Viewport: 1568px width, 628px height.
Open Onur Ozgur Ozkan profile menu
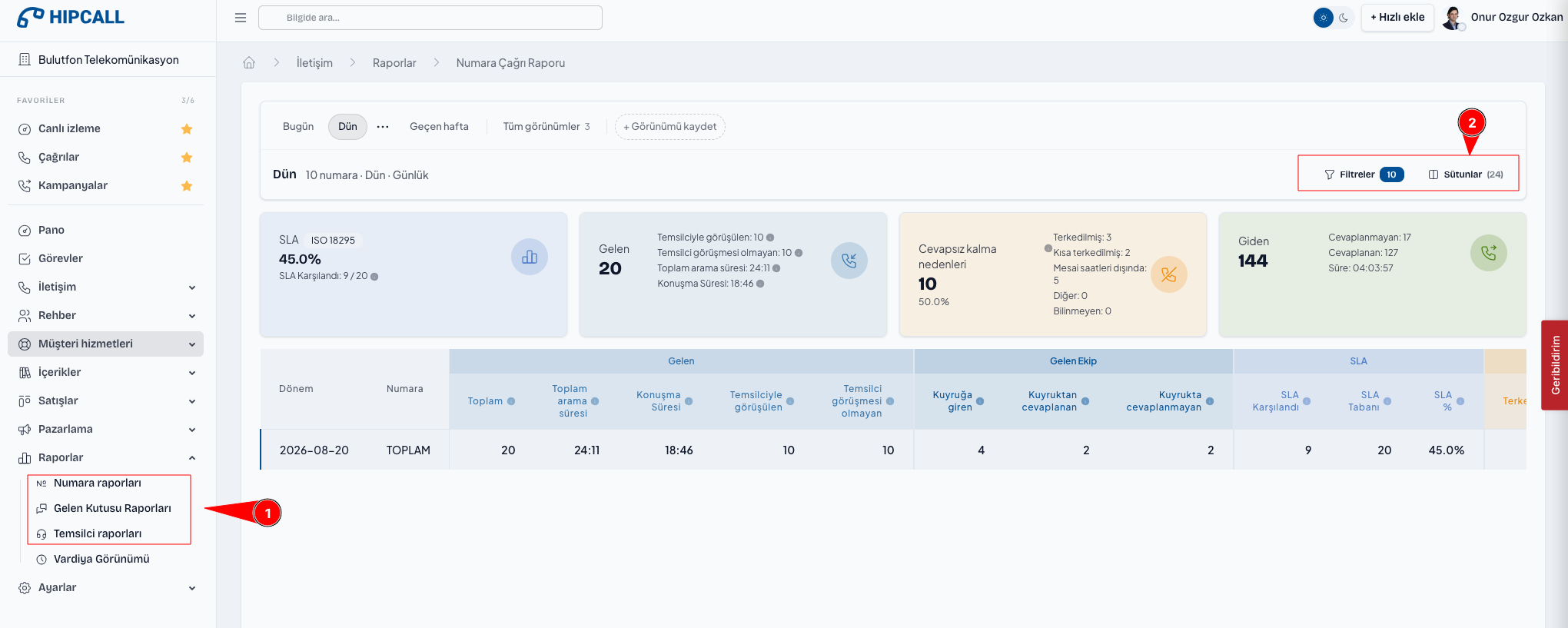[x=1503, y=18]
